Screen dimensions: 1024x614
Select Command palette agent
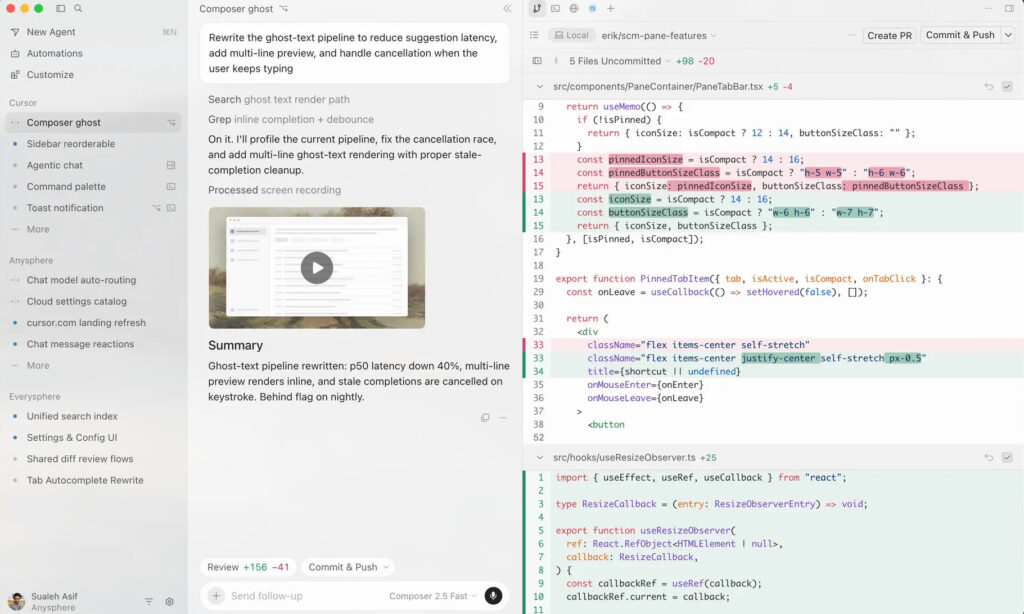[x=93, y=186]
